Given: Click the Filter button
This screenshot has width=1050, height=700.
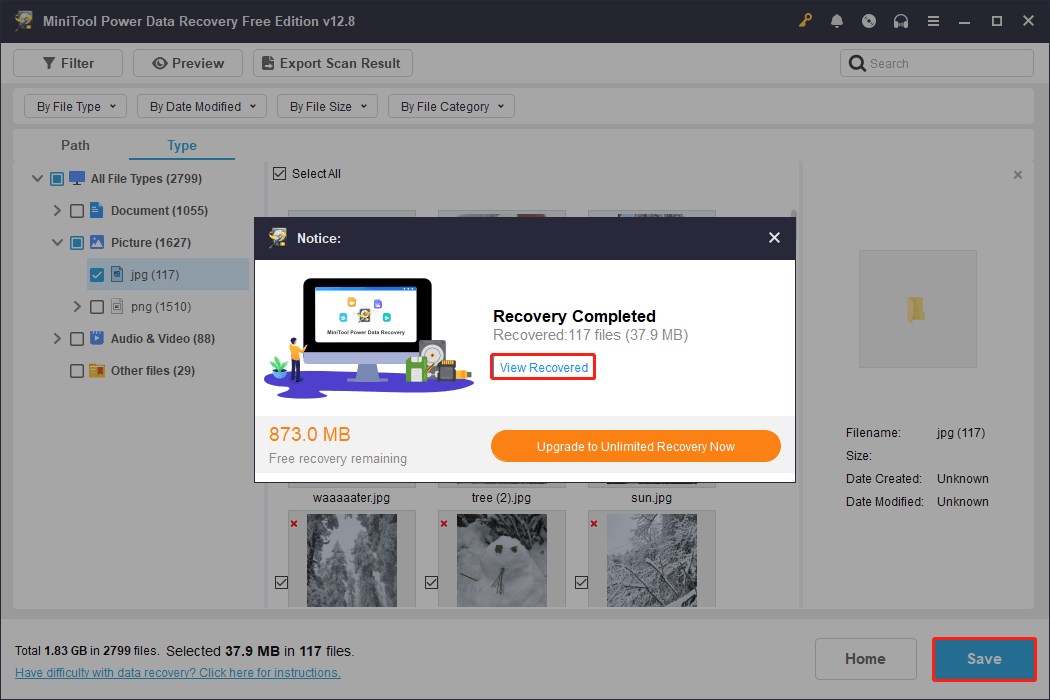Looking at the screenshot, I should pos(68,63).
